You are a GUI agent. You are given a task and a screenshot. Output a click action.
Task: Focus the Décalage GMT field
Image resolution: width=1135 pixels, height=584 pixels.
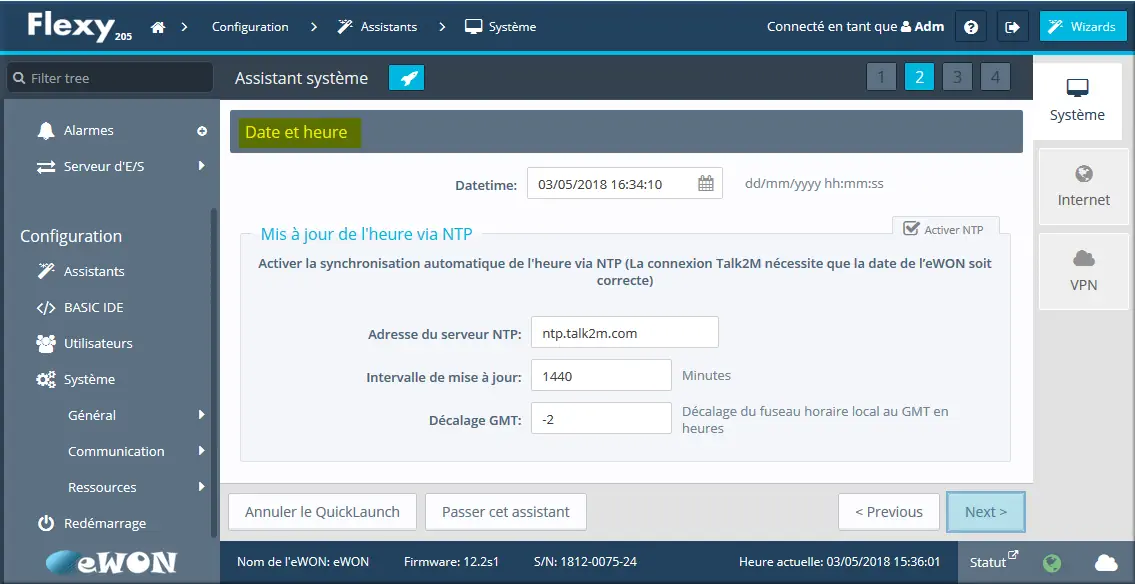tap(602, 418)
